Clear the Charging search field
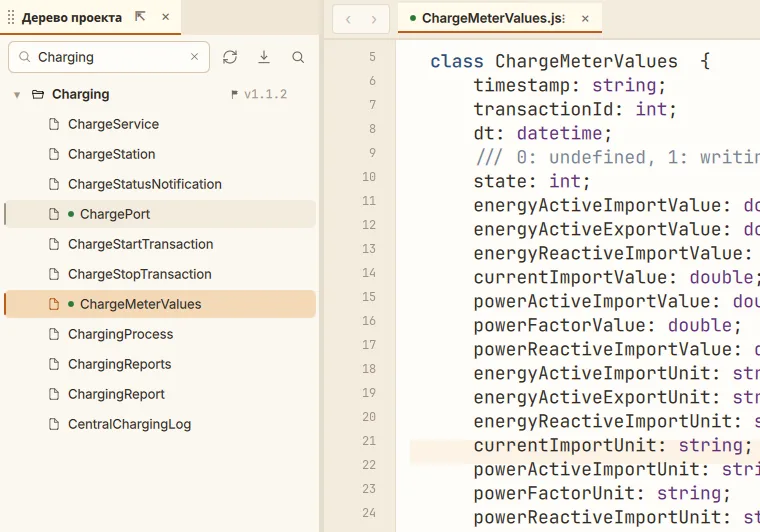 coord(194,57)
